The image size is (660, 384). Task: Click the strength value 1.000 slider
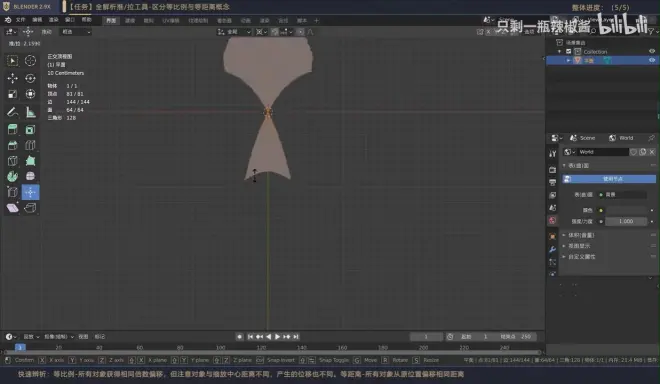(626, 221)
